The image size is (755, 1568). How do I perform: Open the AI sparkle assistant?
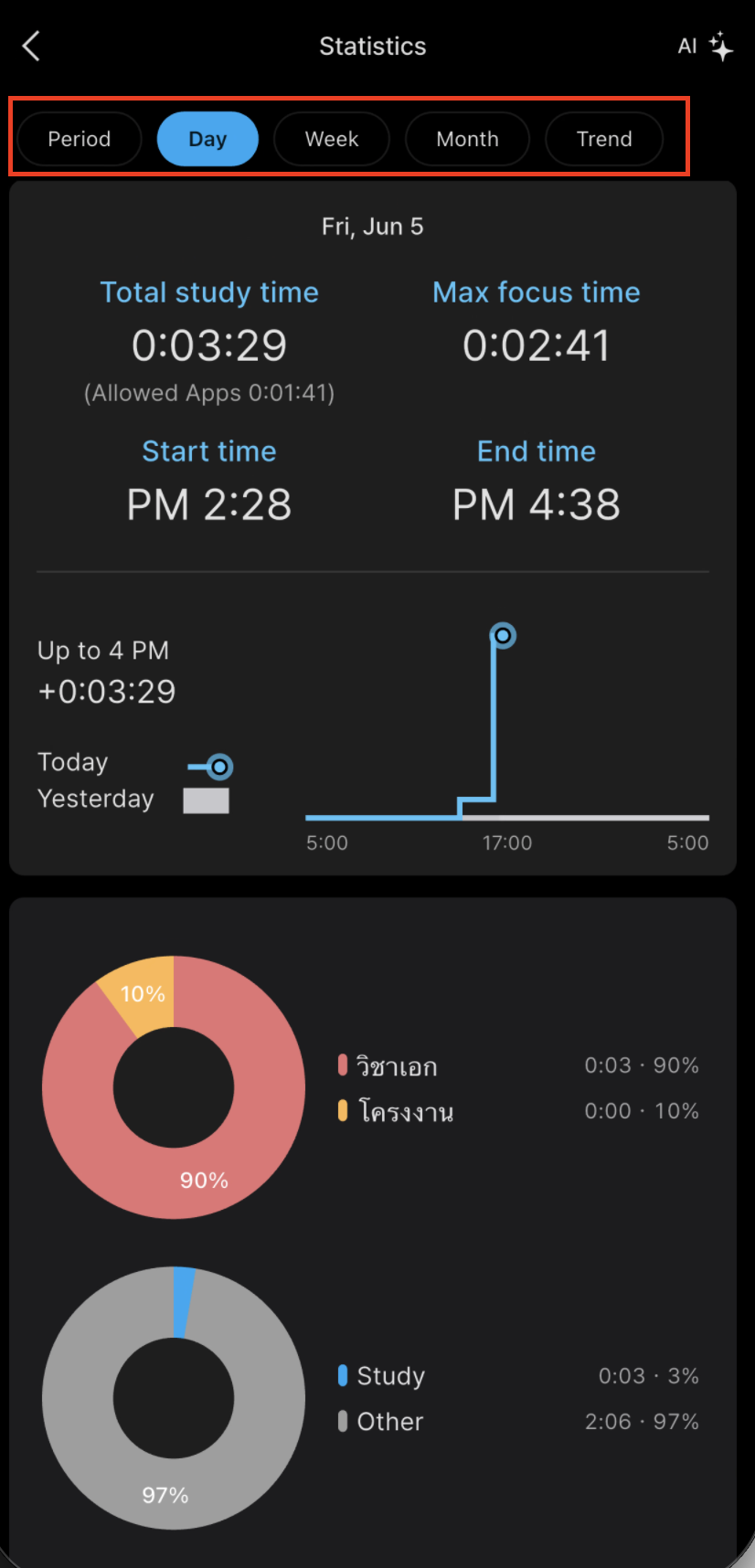705,46
